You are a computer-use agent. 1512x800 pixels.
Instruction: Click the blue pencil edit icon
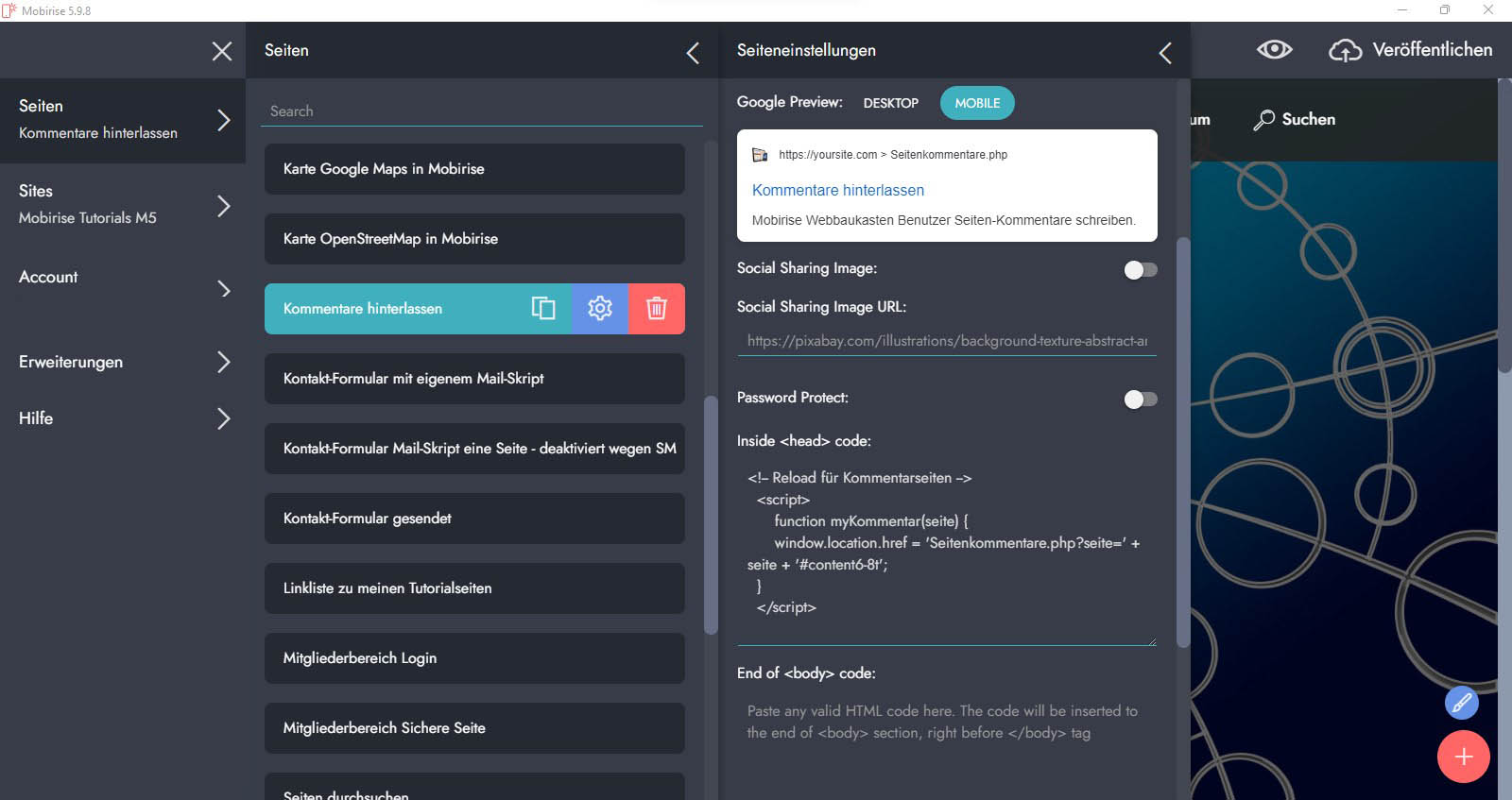click(1461, 703)
